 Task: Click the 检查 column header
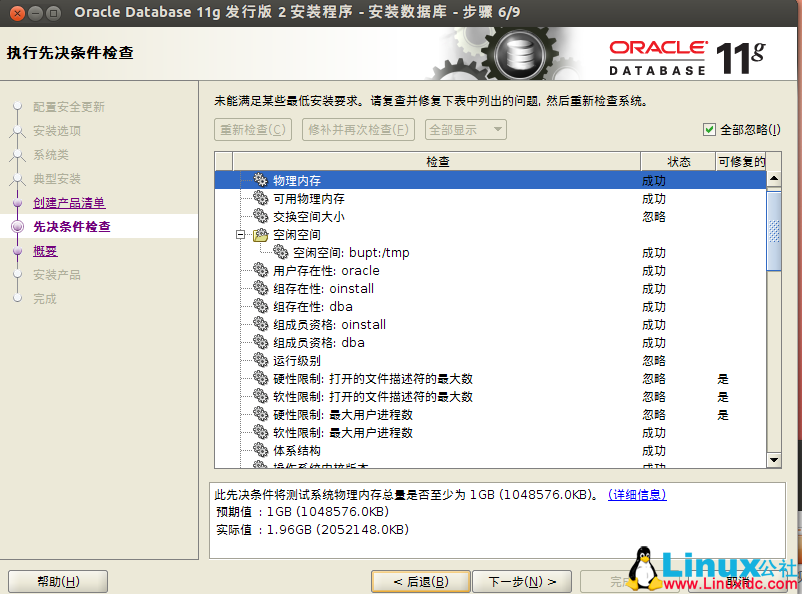437,162
